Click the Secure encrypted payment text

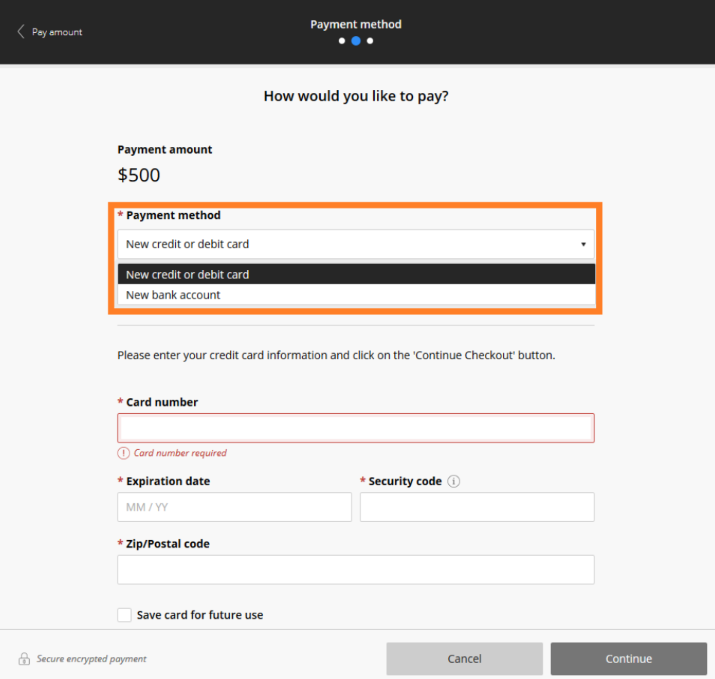point(92,659)
